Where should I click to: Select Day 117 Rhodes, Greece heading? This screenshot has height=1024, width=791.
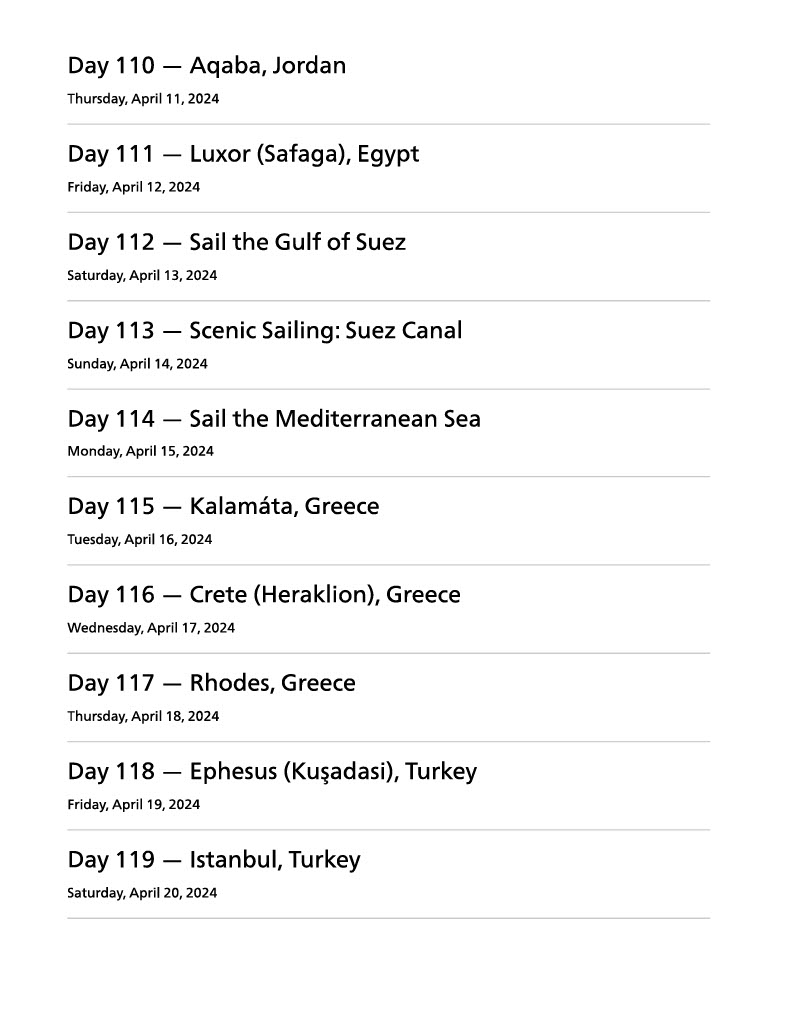point(211,683)
